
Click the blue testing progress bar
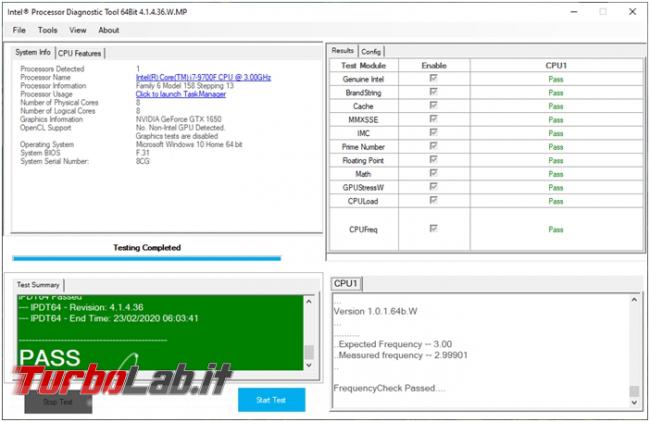tap(147, 259)
